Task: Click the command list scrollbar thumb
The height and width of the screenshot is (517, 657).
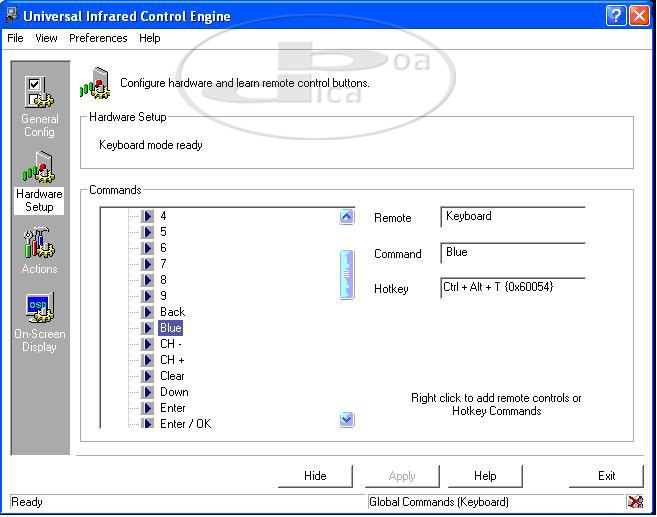Action: click(347, 274)
